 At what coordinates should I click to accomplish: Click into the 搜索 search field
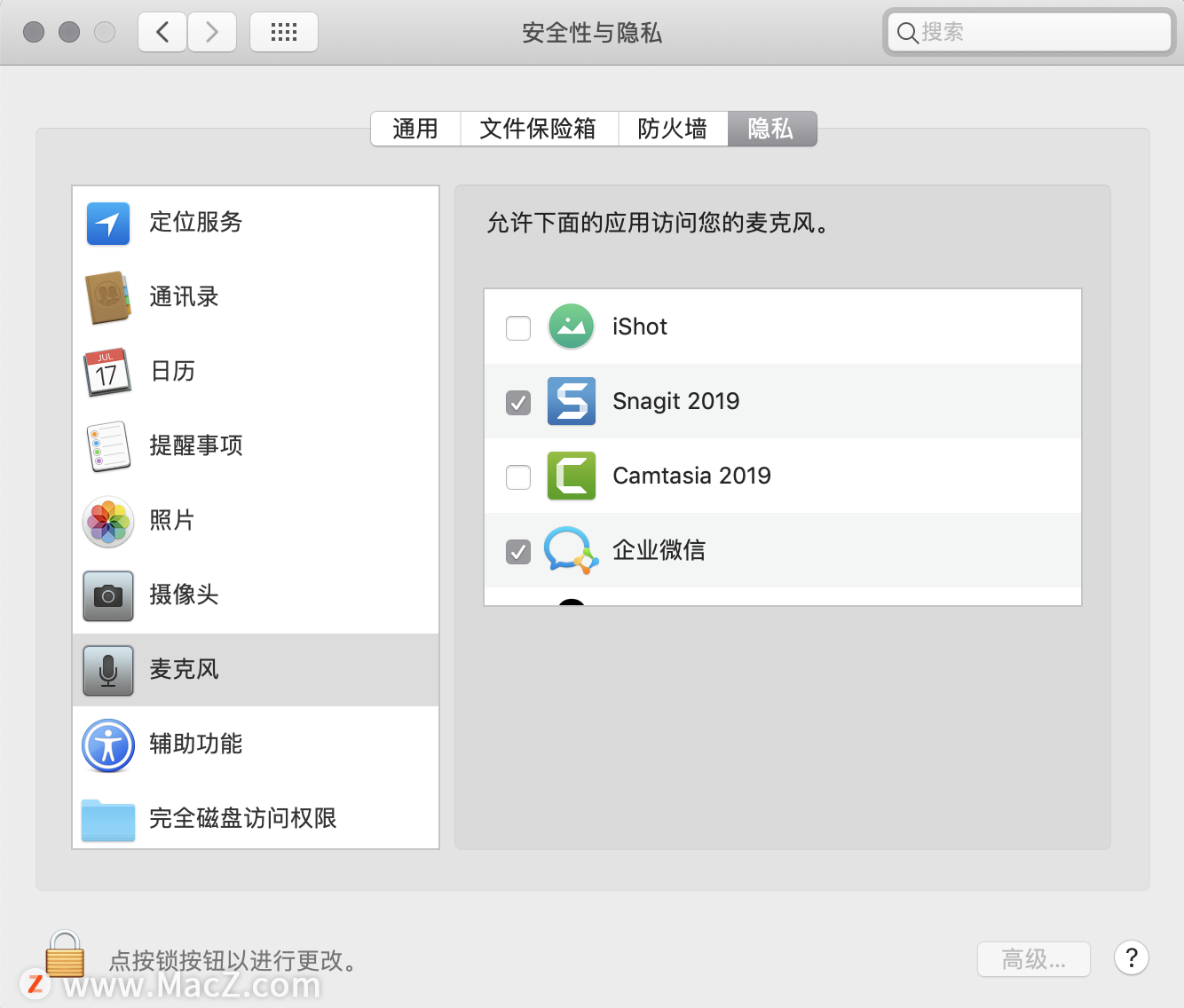pyautogui.click(x=1030, y=33)
